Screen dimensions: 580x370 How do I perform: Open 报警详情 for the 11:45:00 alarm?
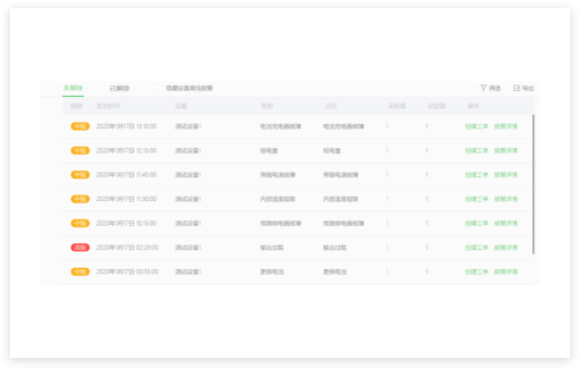(506, 175)
